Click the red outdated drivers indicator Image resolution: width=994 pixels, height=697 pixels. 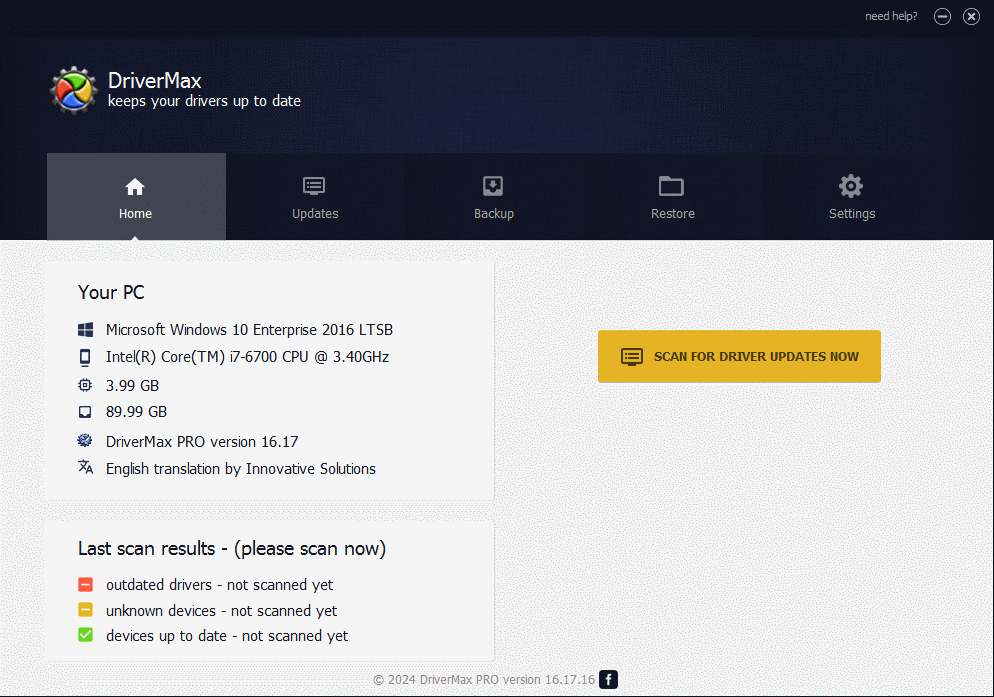click(x=85, y=585)
